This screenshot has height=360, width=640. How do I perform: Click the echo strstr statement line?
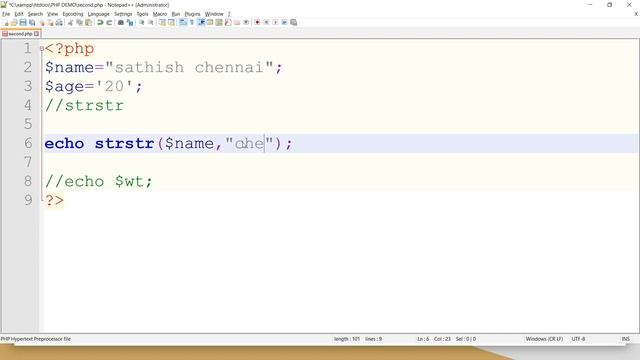pyautogui.click(x=169, y=143)
